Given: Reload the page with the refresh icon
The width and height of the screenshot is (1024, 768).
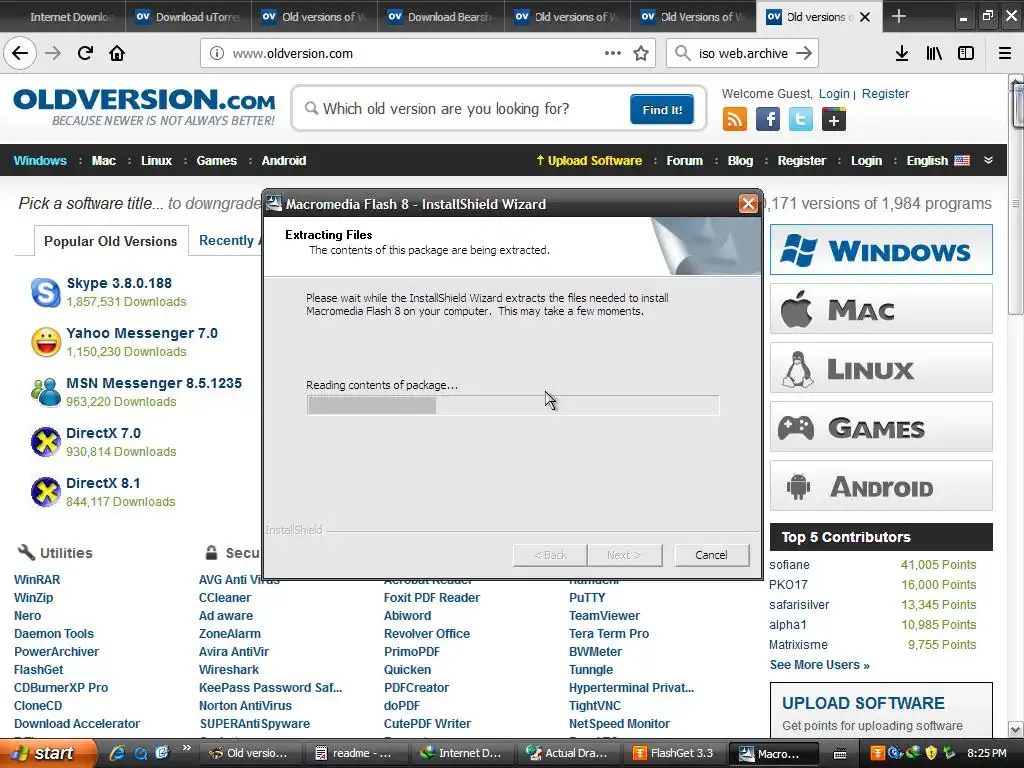Looking at the screenshot, I should tap(85, 54).
